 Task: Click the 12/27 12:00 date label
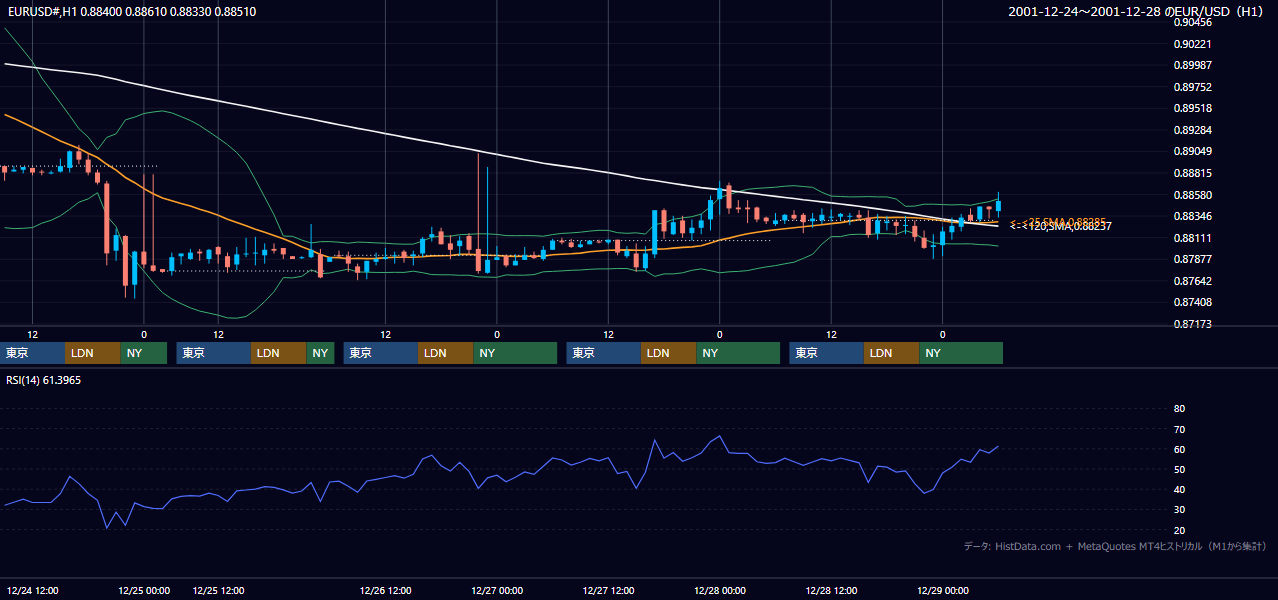coord(608,591)
